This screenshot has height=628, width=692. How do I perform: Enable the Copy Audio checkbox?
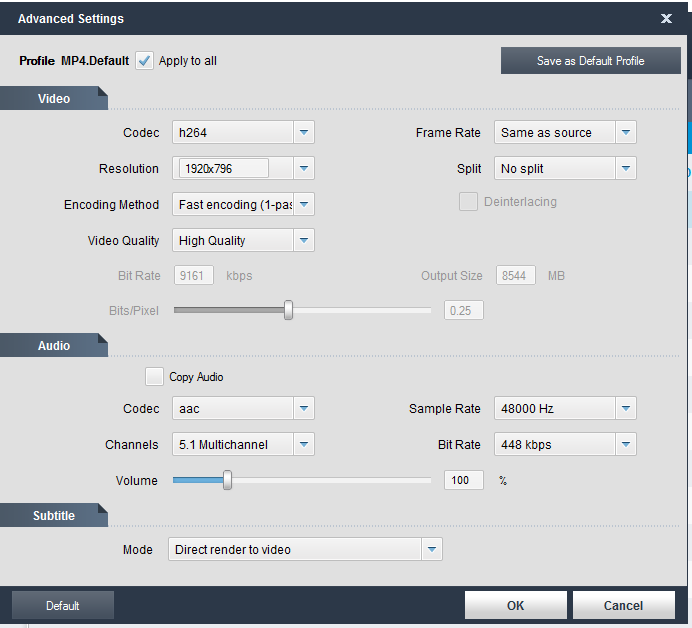(154, 377)
